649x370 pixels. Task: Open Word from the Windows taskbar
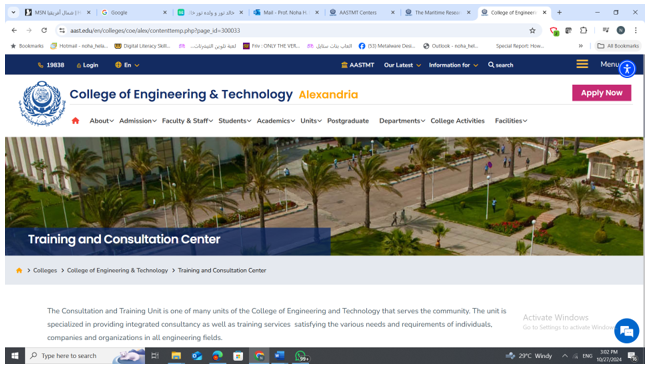[x=279, y=356]
